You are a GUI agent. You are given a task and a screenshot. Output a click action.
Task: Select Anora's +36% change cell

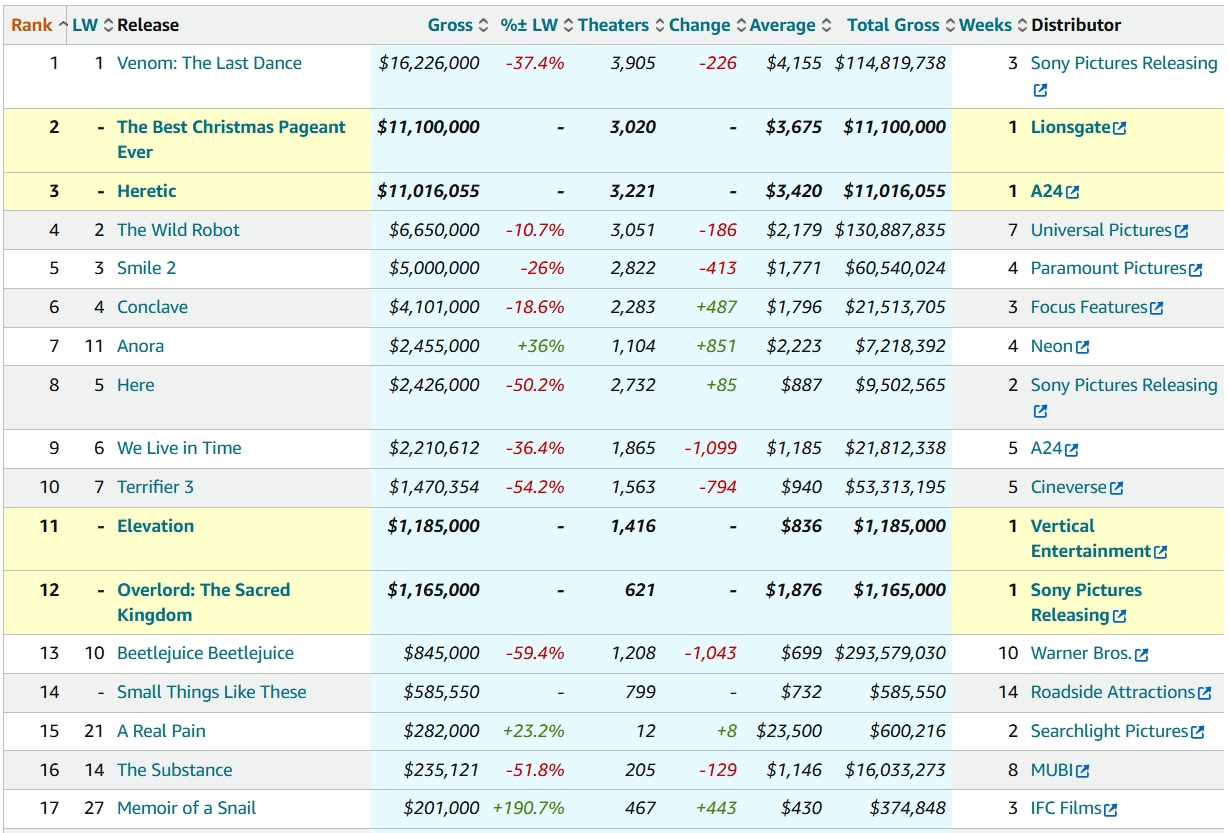[x=540, y=346]
